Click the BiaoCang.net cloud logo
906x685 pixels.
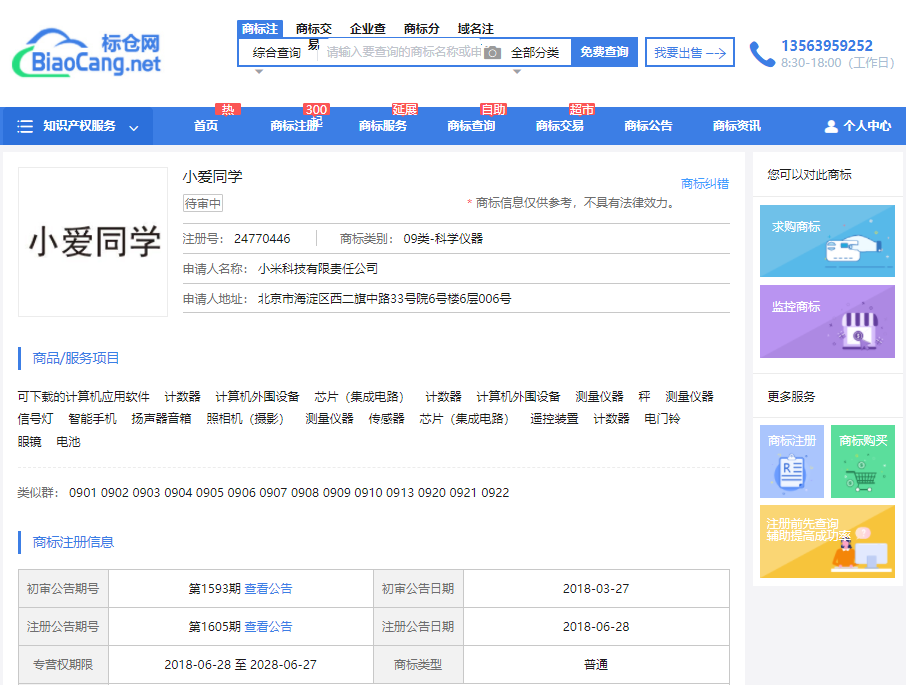click(86, 53)
